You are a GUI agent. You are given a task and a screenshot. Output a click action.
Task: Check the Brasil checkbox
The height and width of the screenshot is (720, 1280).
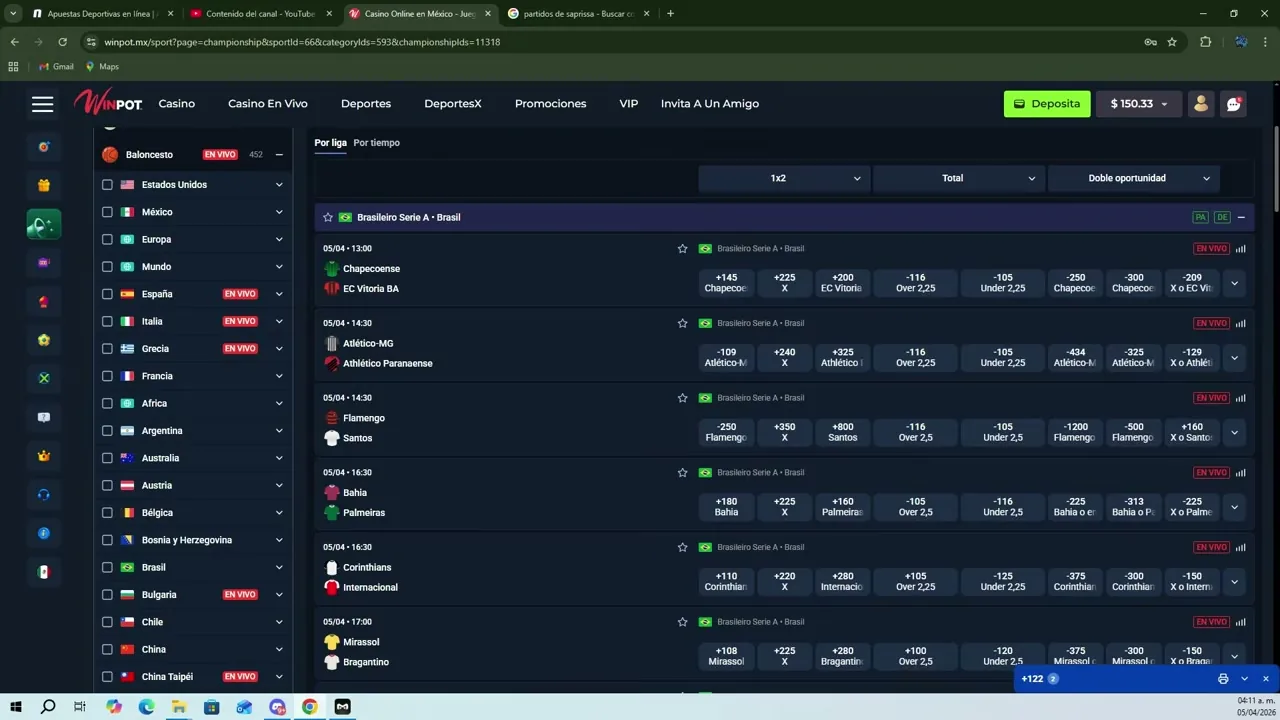(x=107, y=568)
